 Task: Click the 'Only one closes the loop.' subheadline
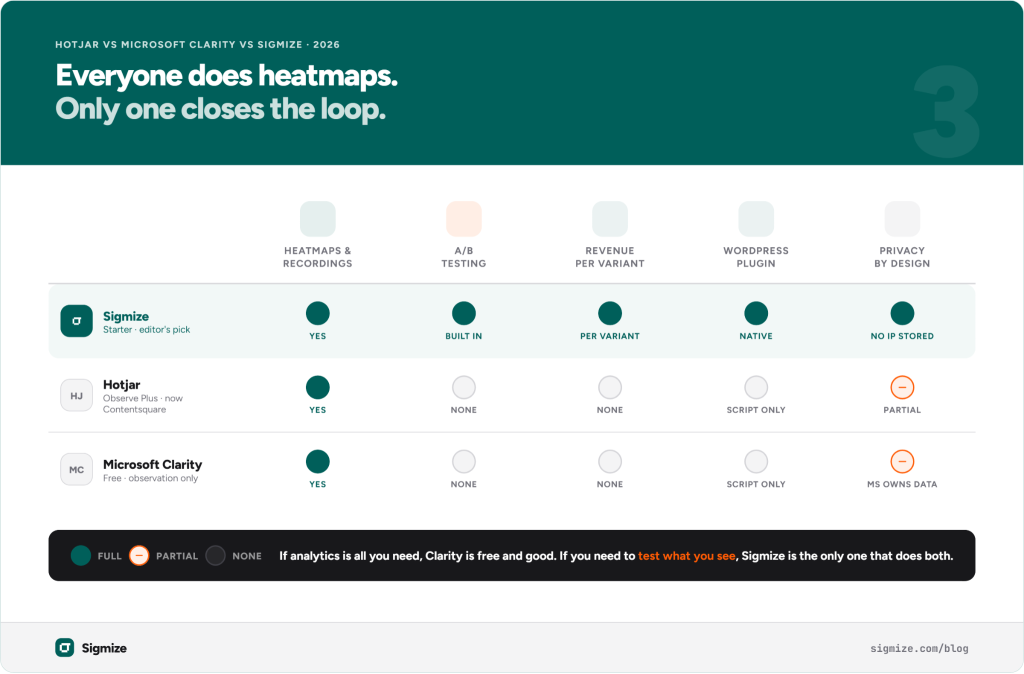(221, 109)
